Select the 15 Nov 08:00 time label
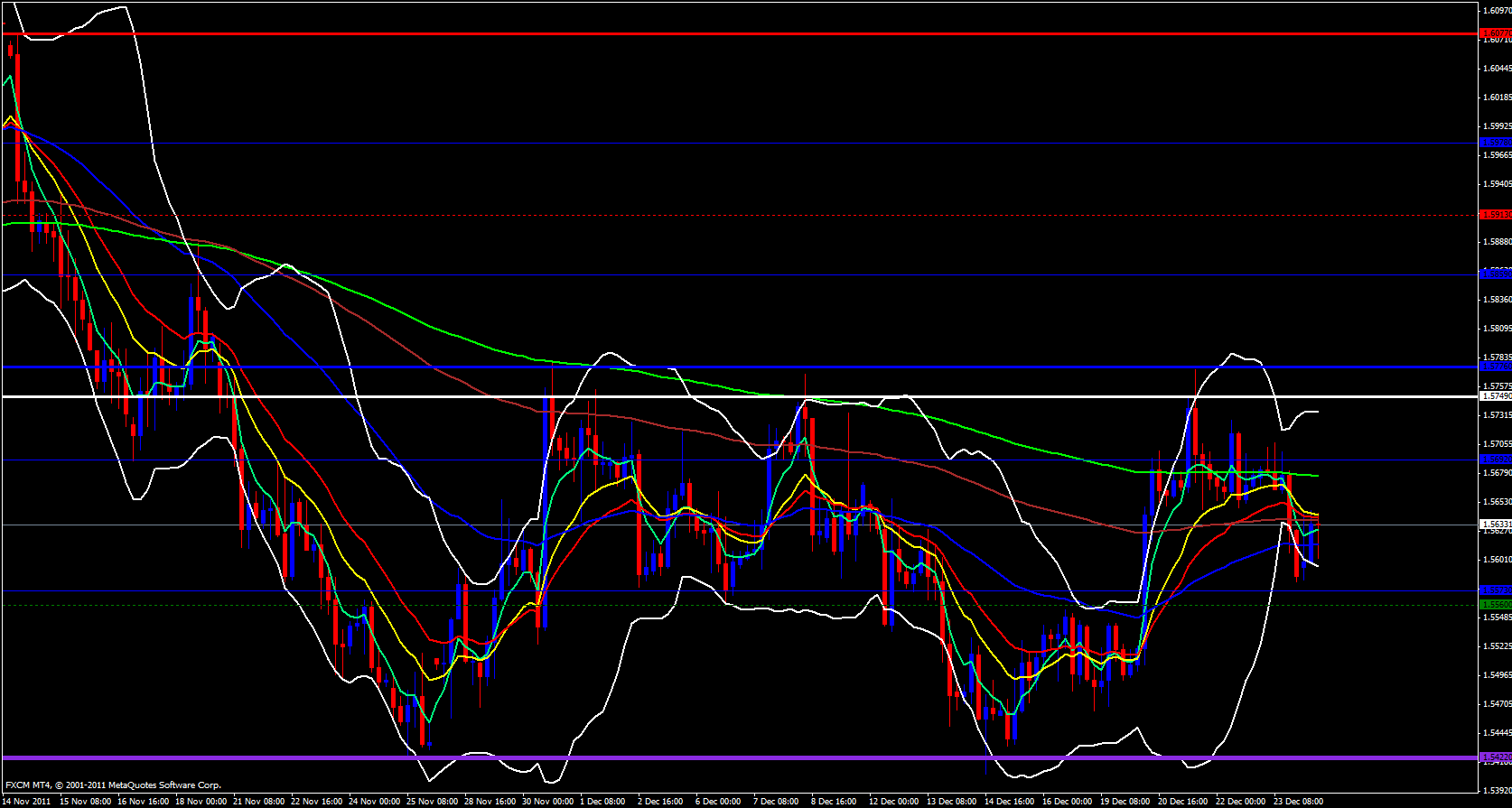The height and width of the screenshot is (808, 1512). point(86,802)
